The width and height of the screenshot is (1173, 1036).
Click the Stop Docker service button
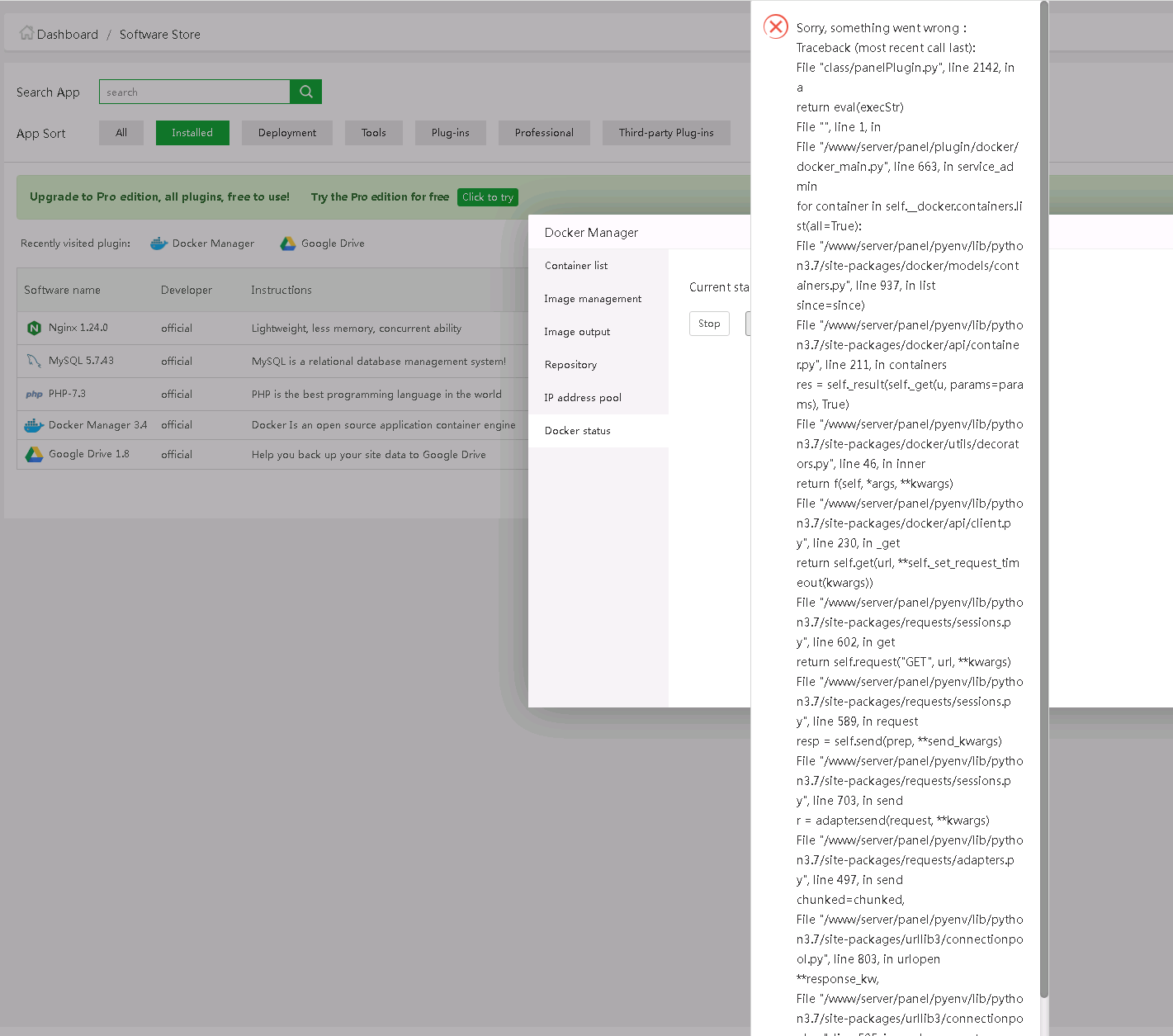point(709,324)
